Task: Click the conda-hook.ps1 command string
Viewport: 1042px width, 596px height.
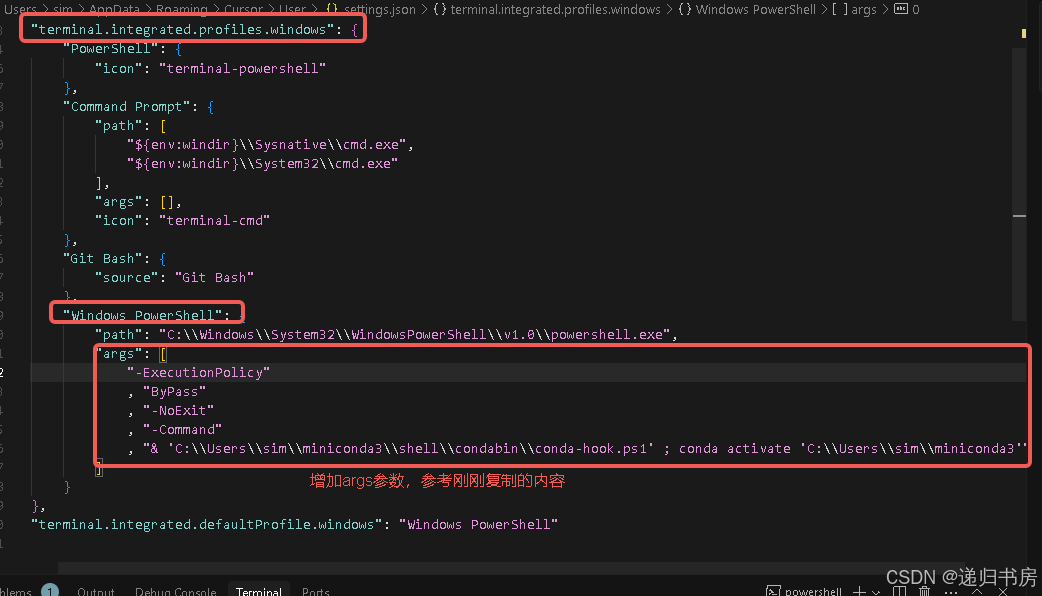Action: [x=585, y=448]
